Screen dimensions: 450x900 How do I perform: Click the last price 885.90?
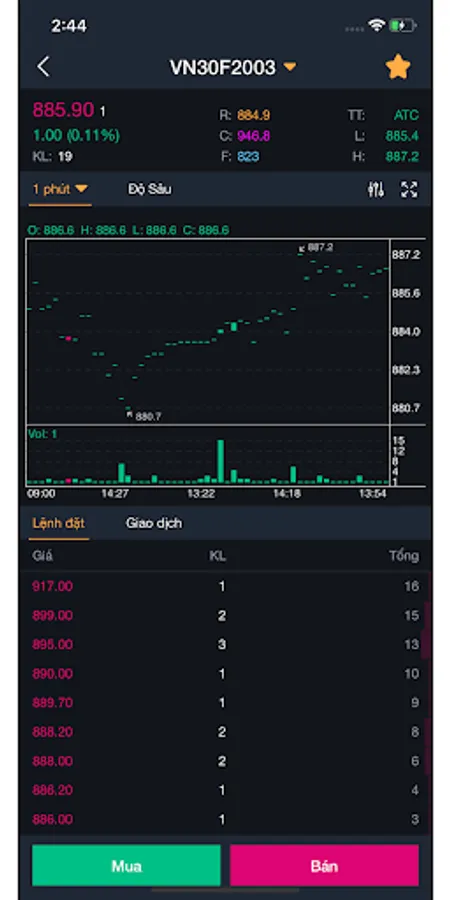pos(63,110)
